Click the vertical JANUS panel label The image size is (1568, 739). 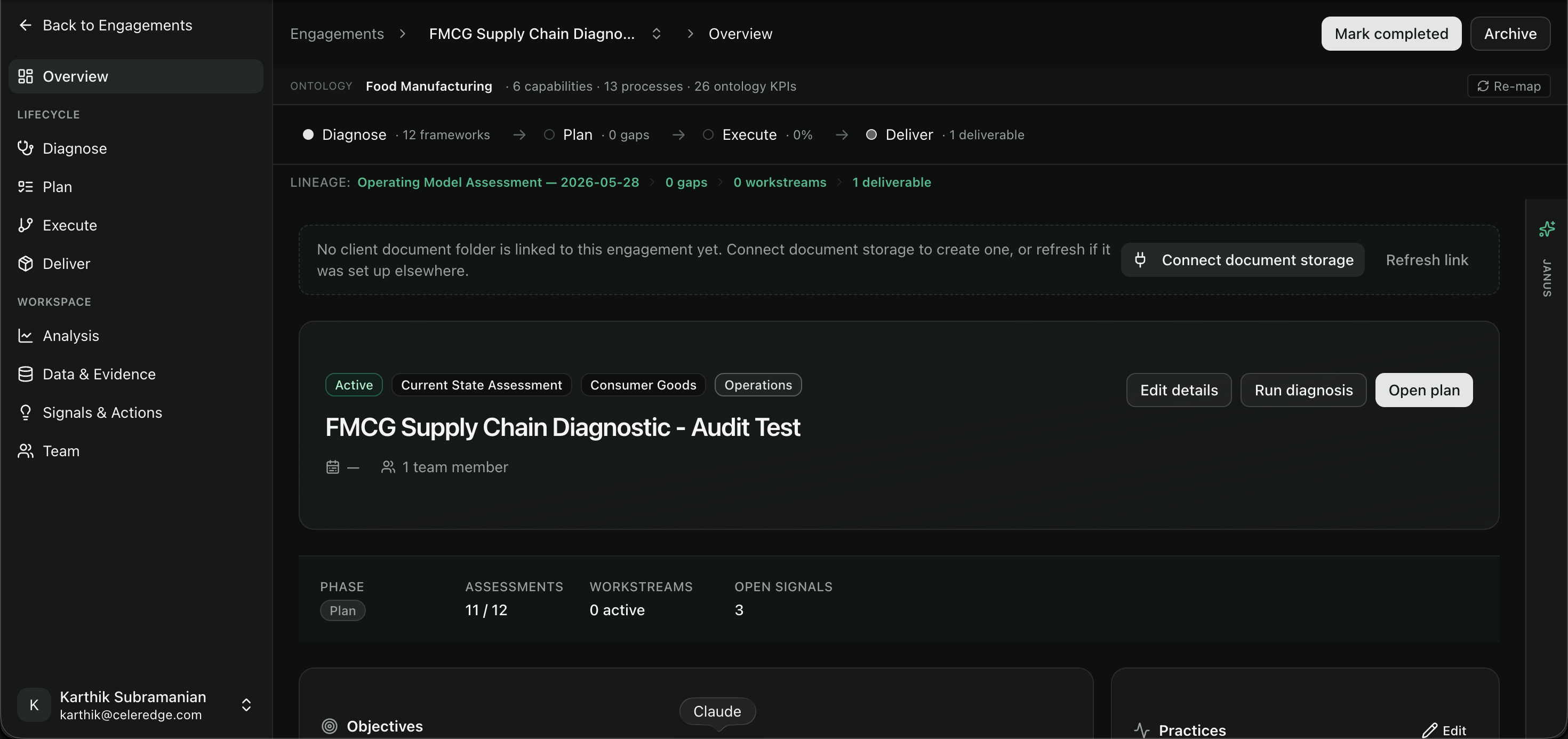point(1547,277)
